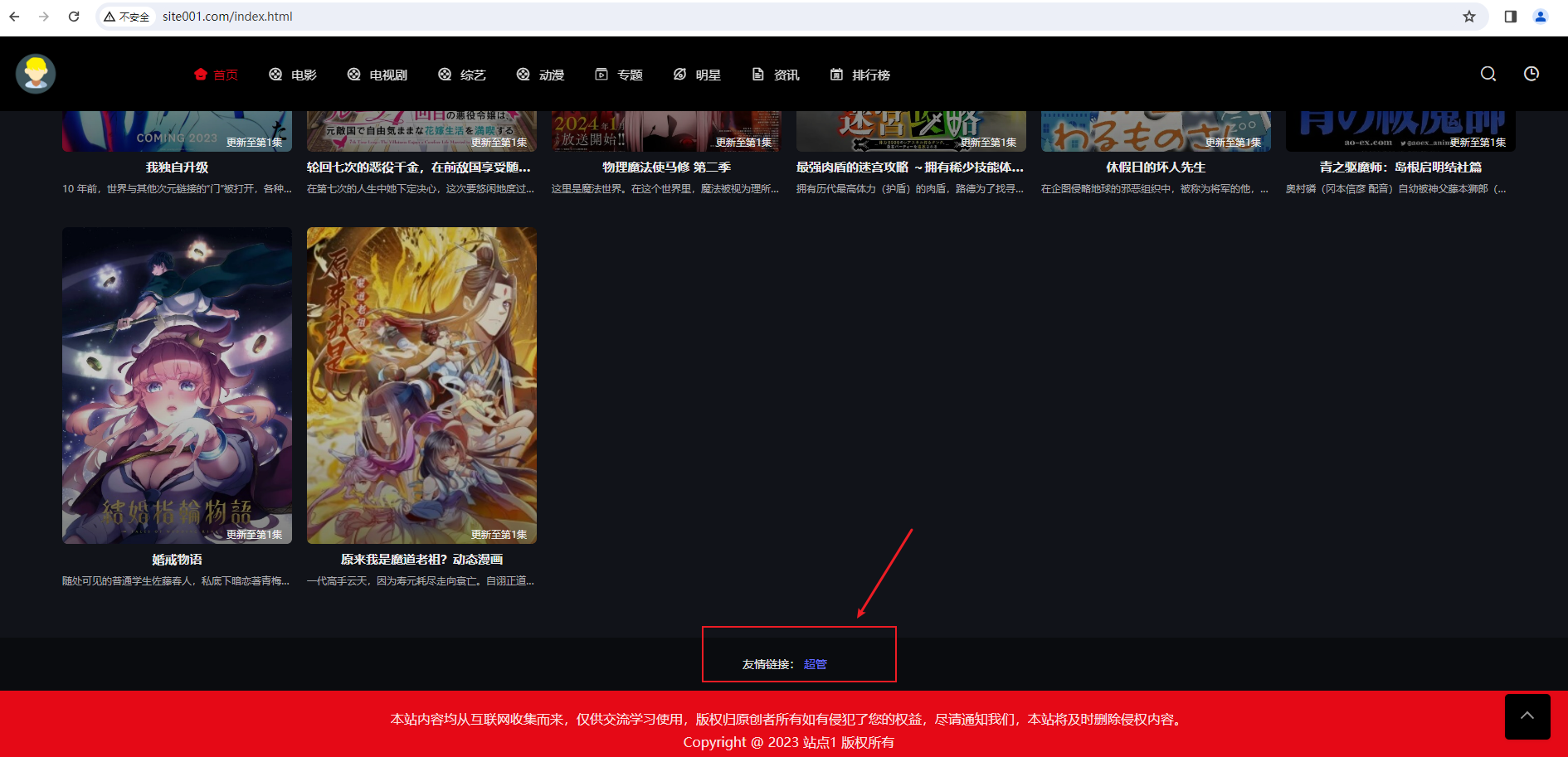This screenshot has width=1568, height=757.
Task: Open the 原来我是魔道老祖 poster thumbnail
Action: (421, 386)
